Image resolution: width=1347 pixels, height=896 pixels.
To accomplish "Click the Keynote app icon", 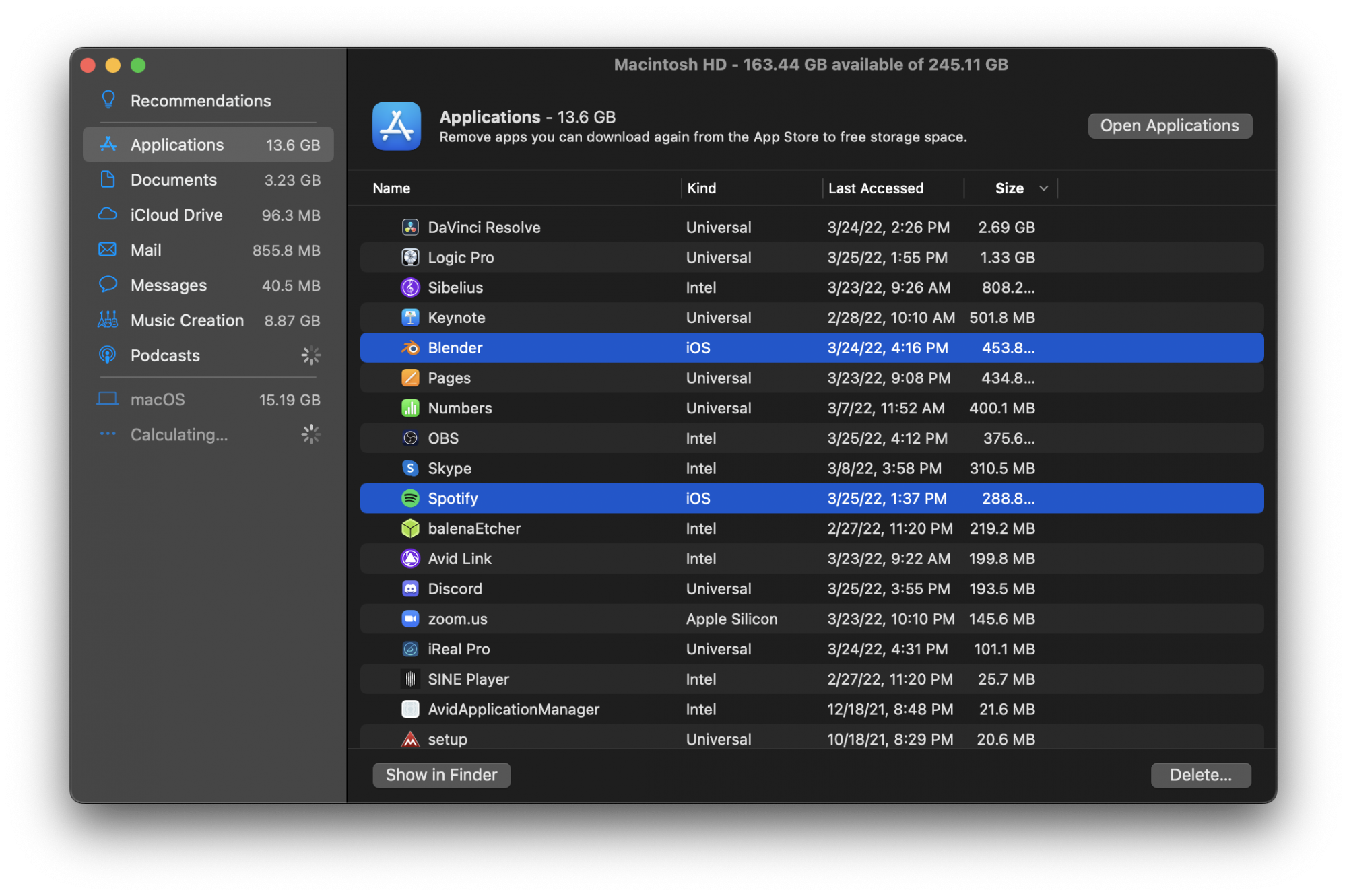I will [x=410, y=318].
